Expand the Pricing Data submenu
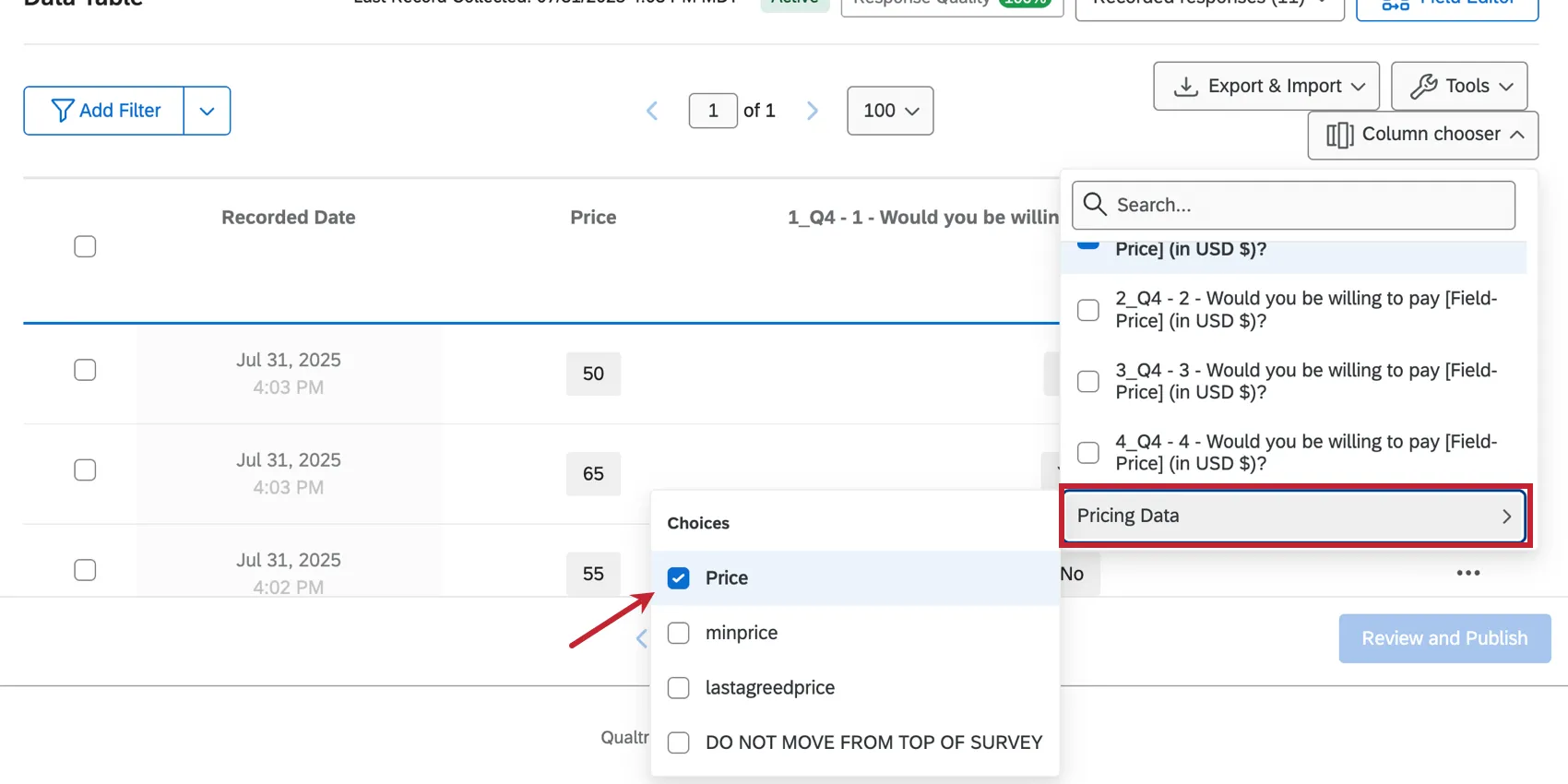 tap(1293, 516)
